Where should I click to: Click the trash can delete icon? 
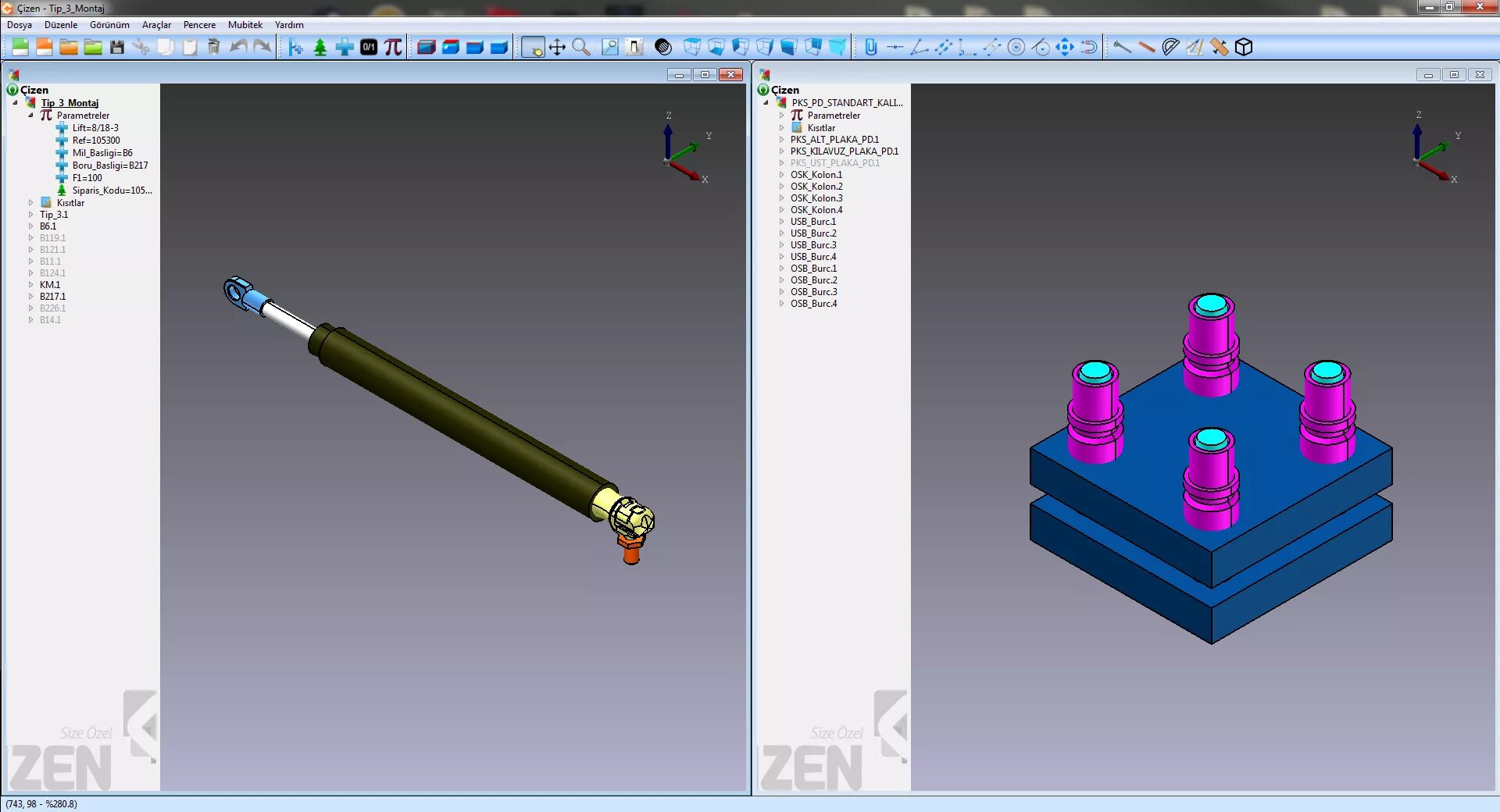point(213,47)
